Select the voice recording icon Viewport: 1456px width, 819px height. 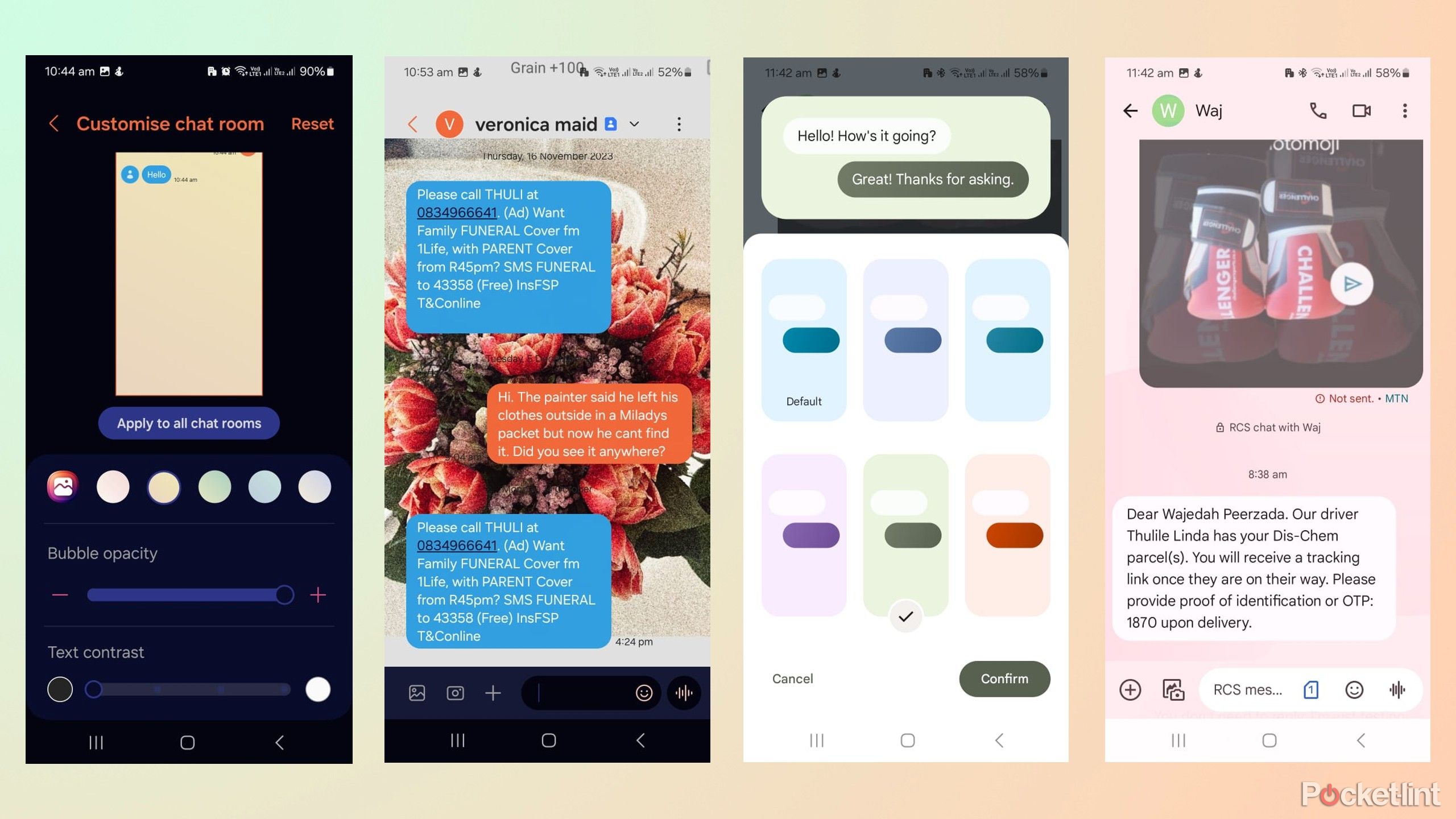[685, 692]
